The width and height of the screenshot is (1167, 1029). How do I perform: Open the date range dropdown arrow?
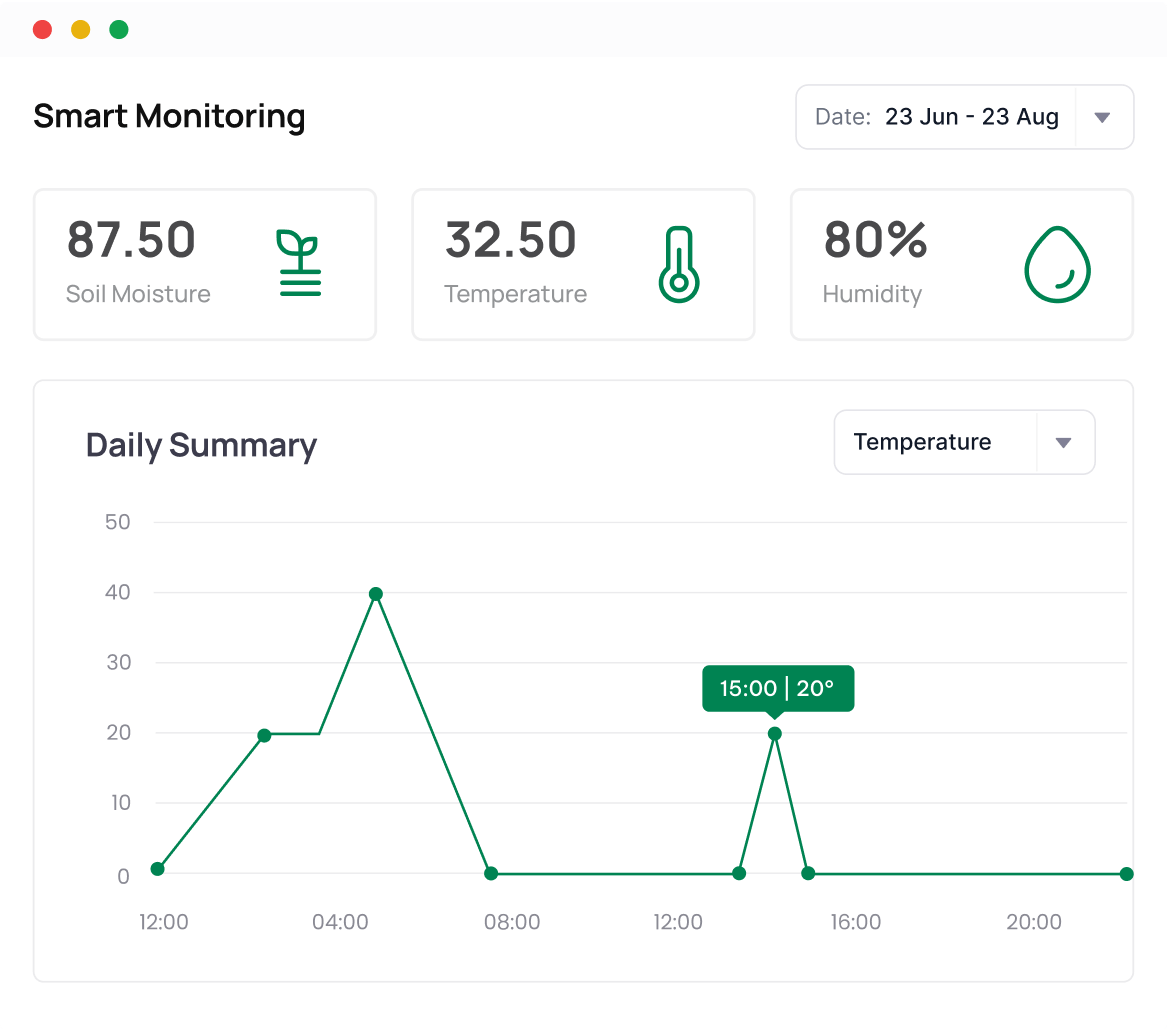pos(1102,118)
